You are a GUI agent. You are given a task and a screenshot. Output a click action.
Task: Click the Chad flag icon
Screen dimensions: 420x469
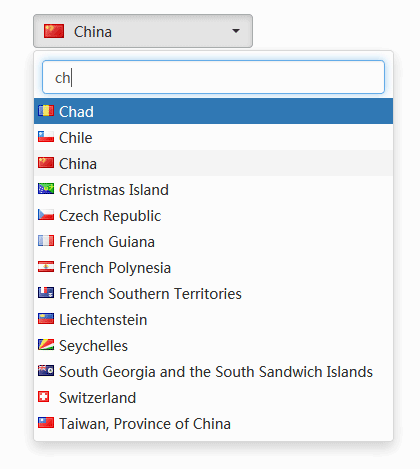[x=46, y=111]
